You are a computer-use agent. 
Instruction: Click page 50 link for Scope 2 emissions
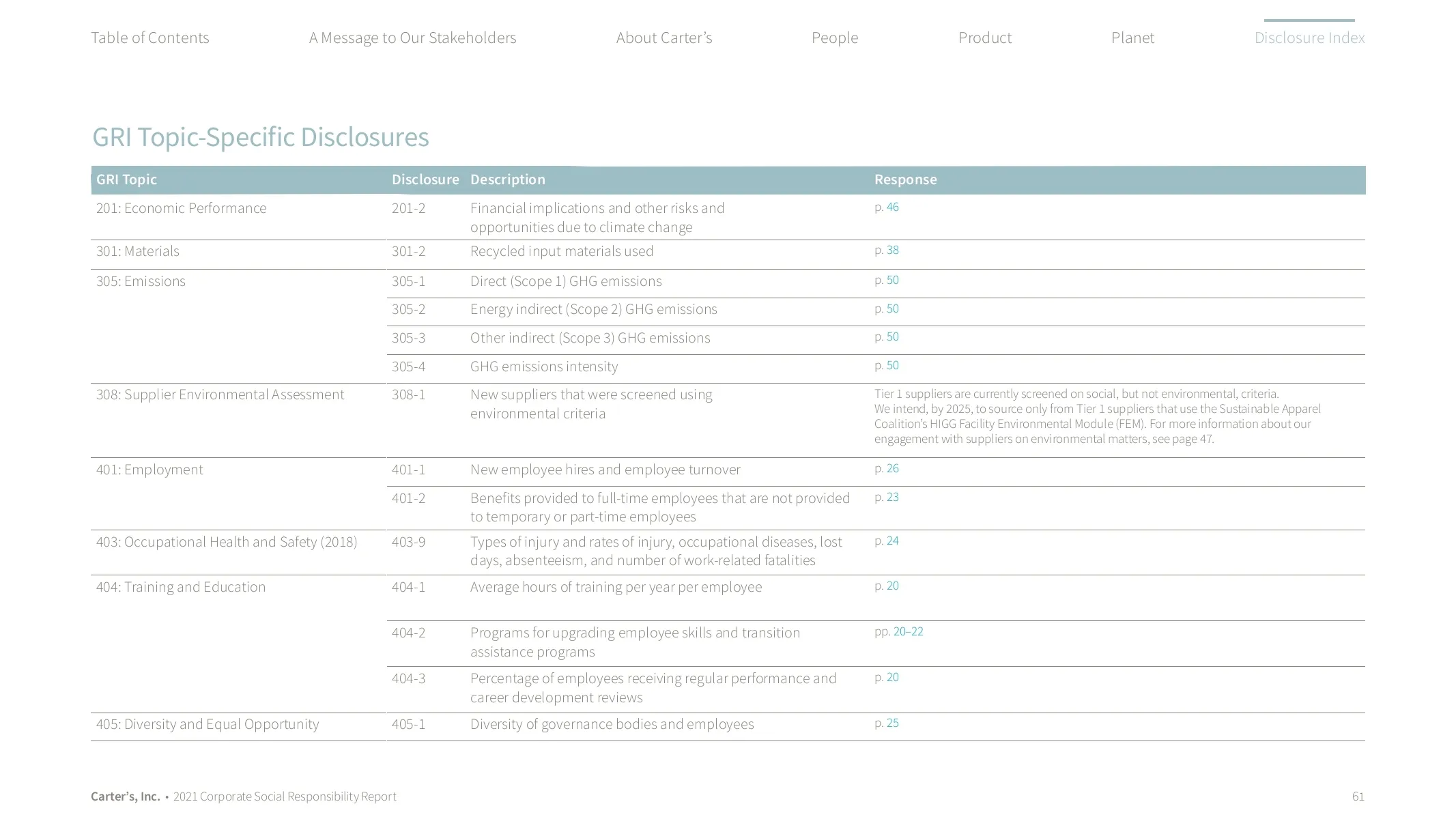[x=892, y=308]
